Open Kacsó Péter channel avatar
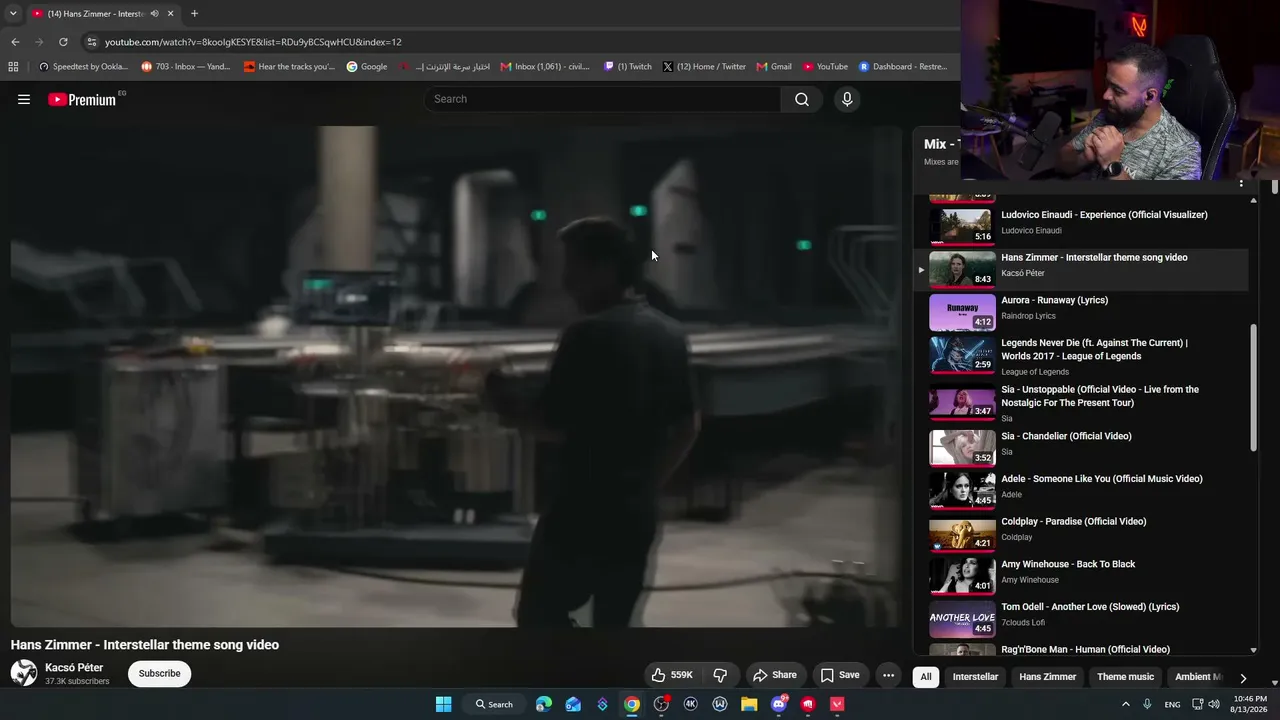Screen dimensions: 1280x720 pyautogui.click(x=24, y=673)
